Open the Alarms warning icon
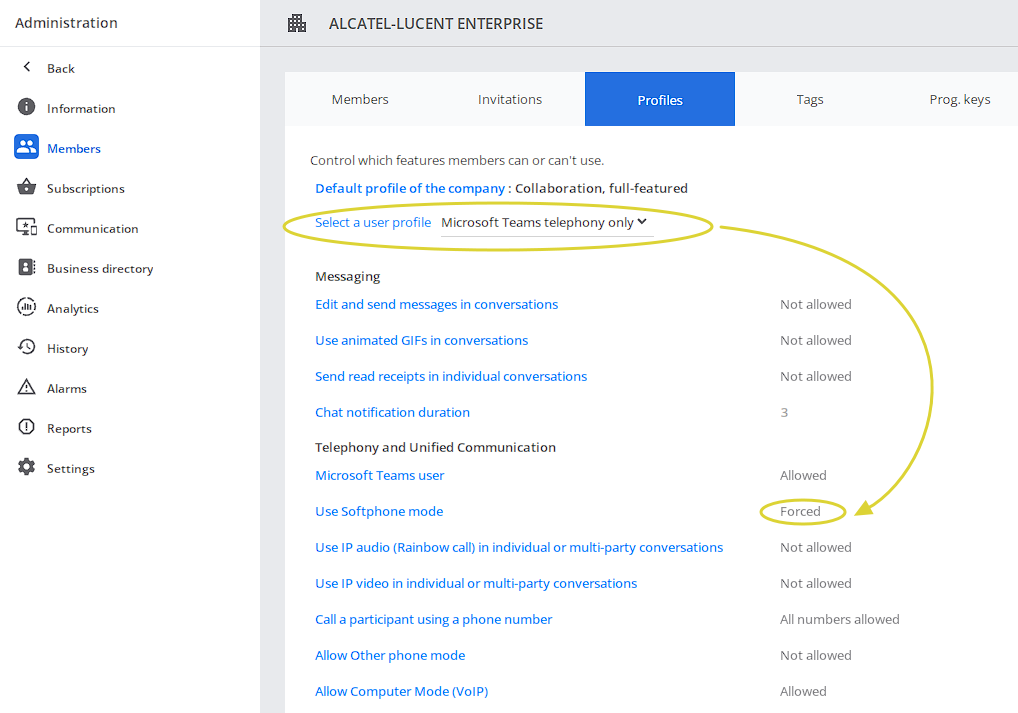Screen dimensions: 1018x713 point(27,388)
